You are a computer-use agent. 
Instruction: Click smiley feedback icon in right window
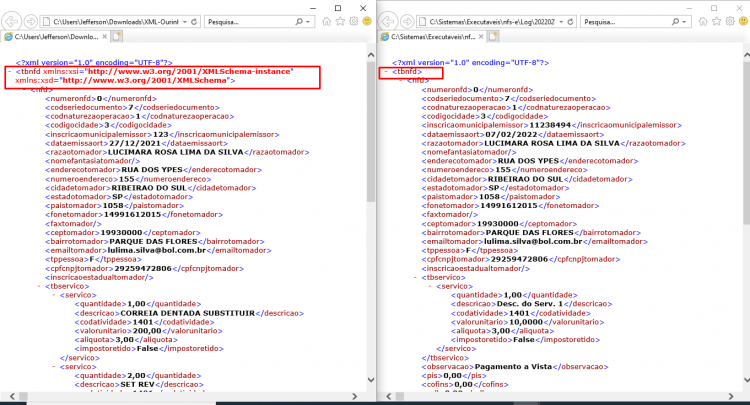[744, 21]
